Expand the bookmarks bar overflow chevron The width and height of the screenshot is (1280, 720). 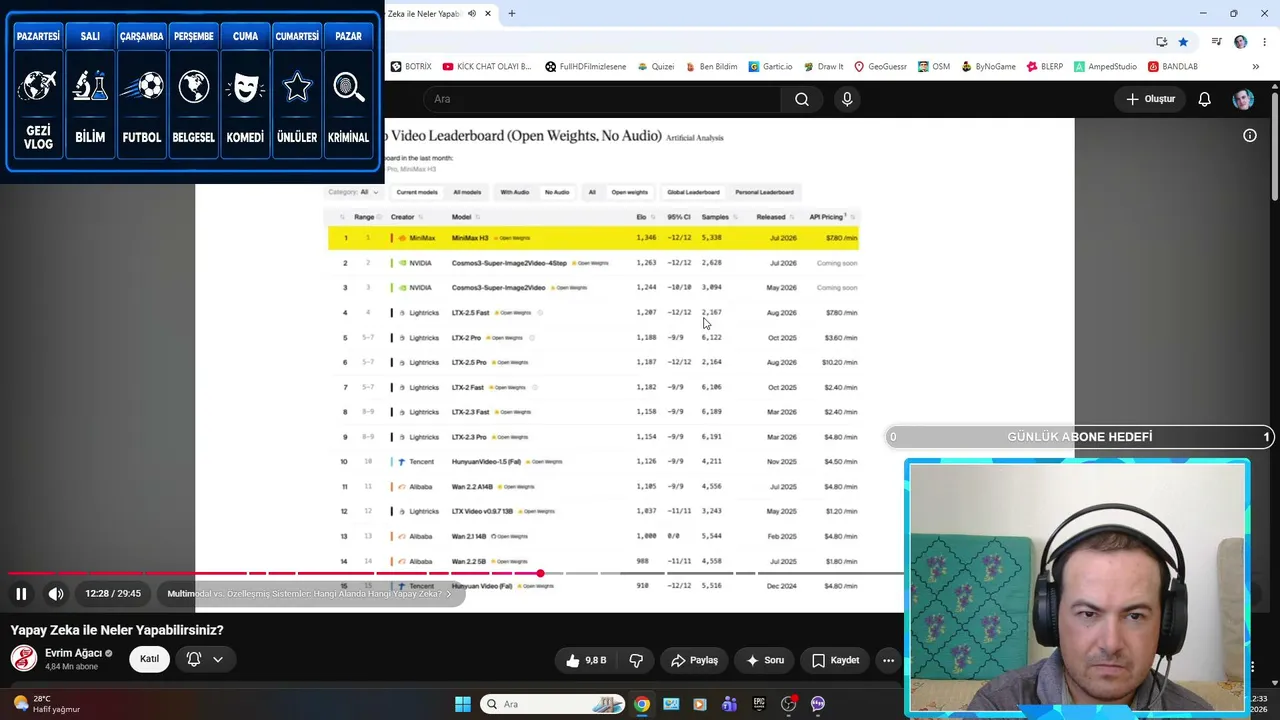(x=1256, y=67)
